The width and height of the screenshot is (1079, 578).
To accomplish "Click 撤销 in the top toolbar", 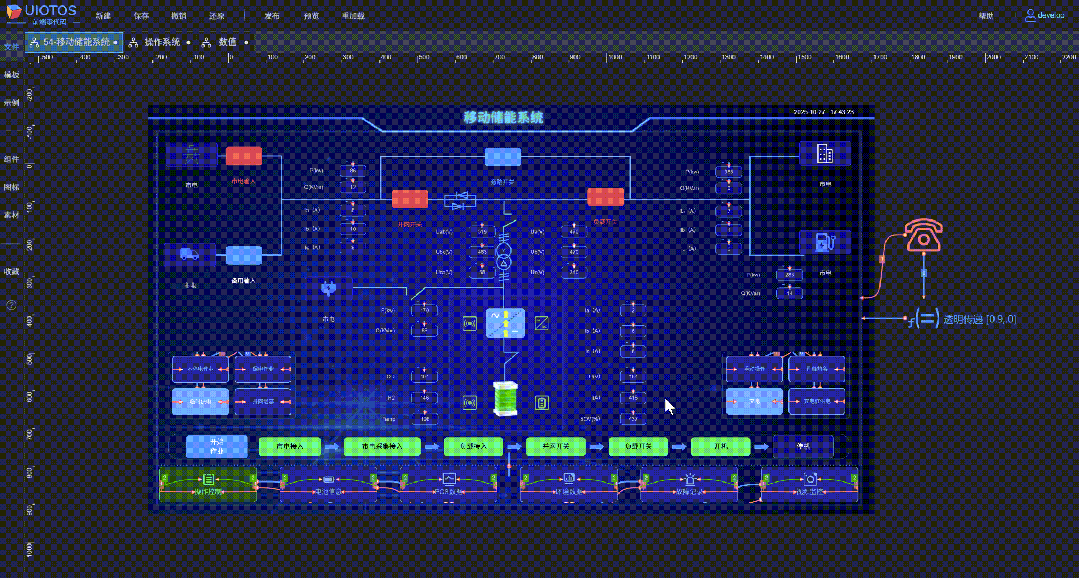I will tap(179, 15).
